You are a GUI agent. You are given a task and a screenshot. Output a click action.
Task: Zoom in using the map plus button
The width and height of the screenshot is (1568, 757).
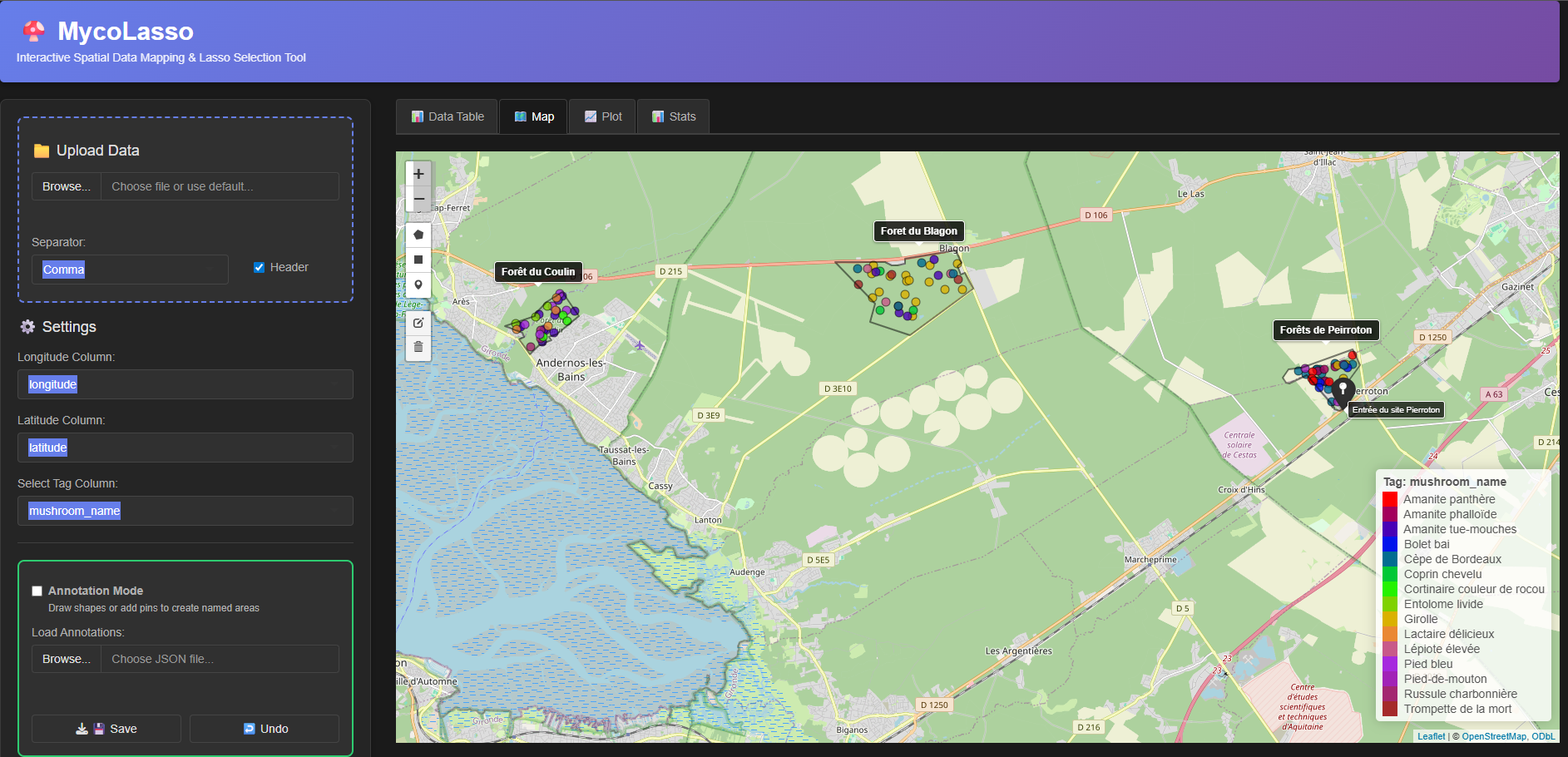click(x=418, y=173)
